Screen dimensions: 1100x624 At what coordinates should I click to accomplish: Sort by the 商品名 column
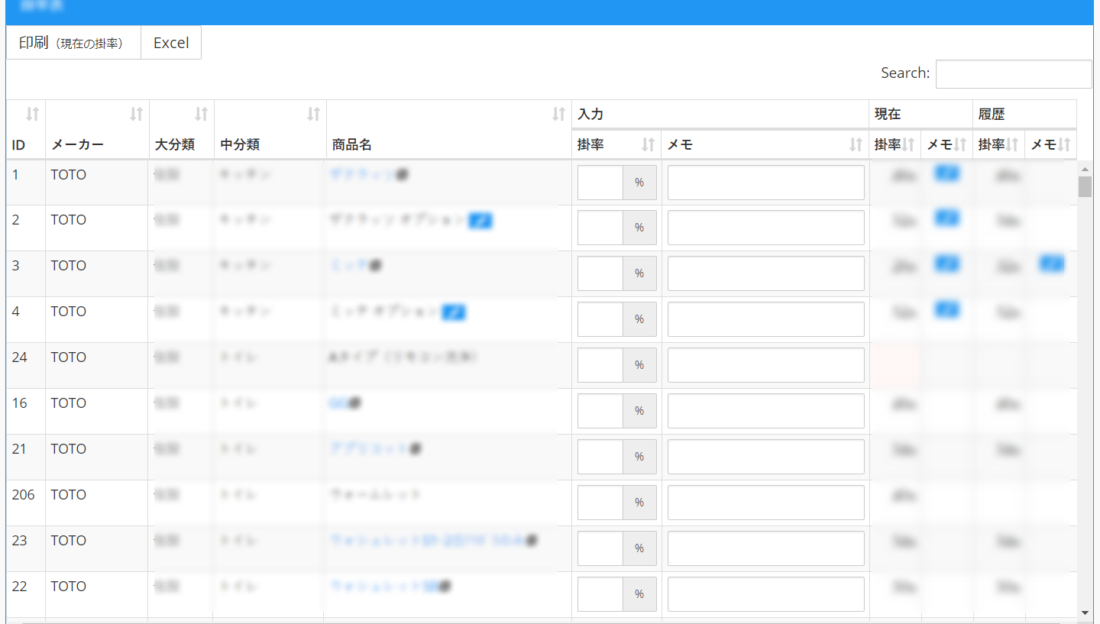coord(448,129)
